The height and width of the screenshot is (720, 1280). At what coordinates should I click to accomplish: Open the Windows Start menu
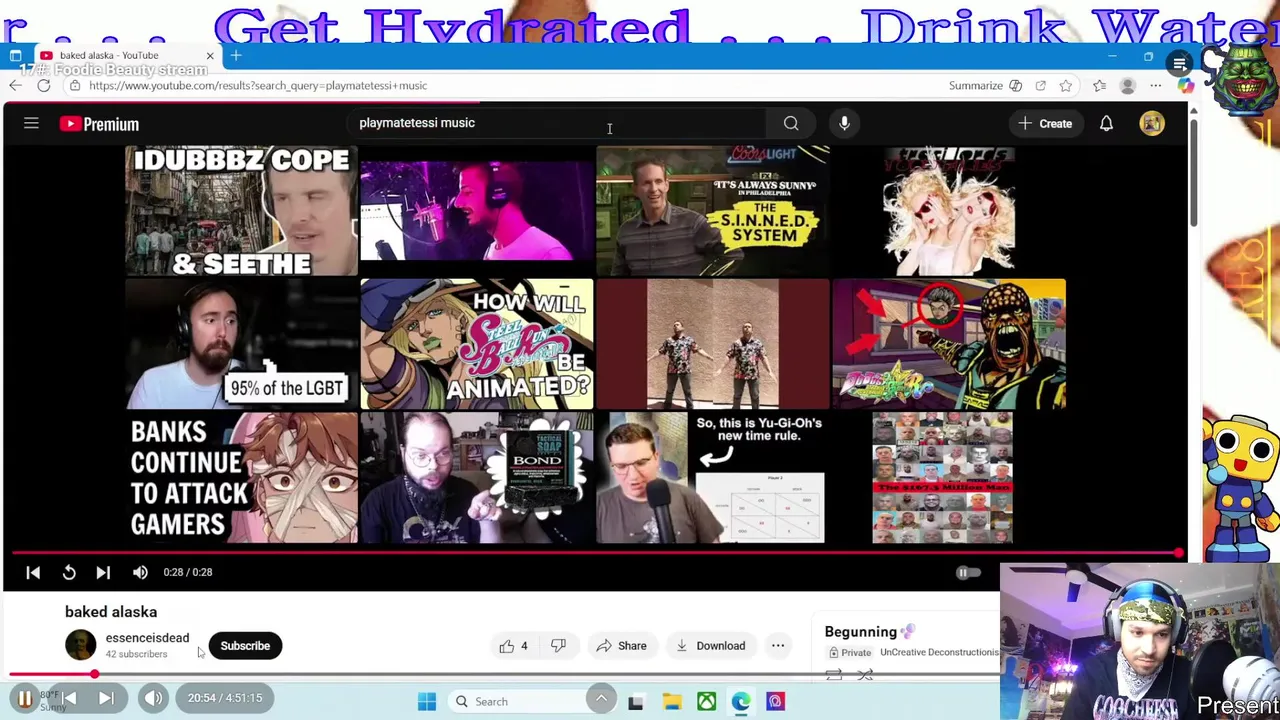427,702
